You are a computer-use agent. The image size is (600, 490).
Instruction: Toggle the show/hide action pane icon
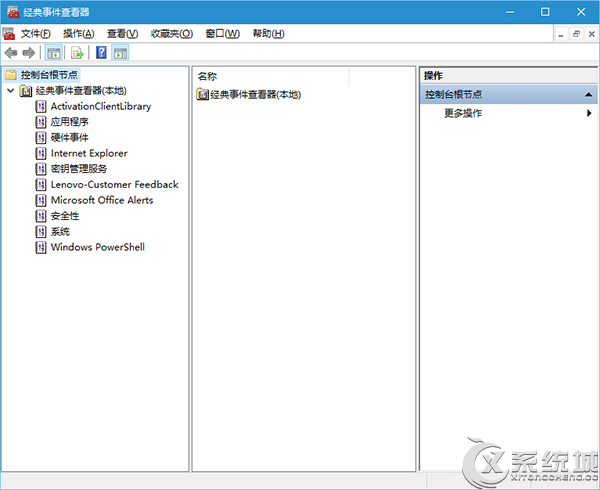coord(120,53)
